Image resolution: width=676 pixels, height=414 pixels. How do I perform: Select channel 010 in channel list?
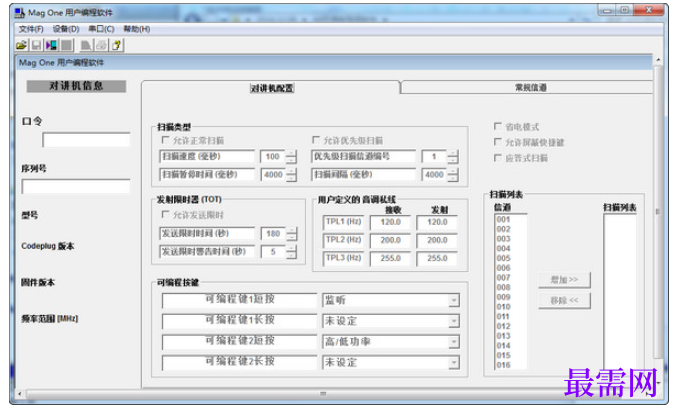pos(503,307)
